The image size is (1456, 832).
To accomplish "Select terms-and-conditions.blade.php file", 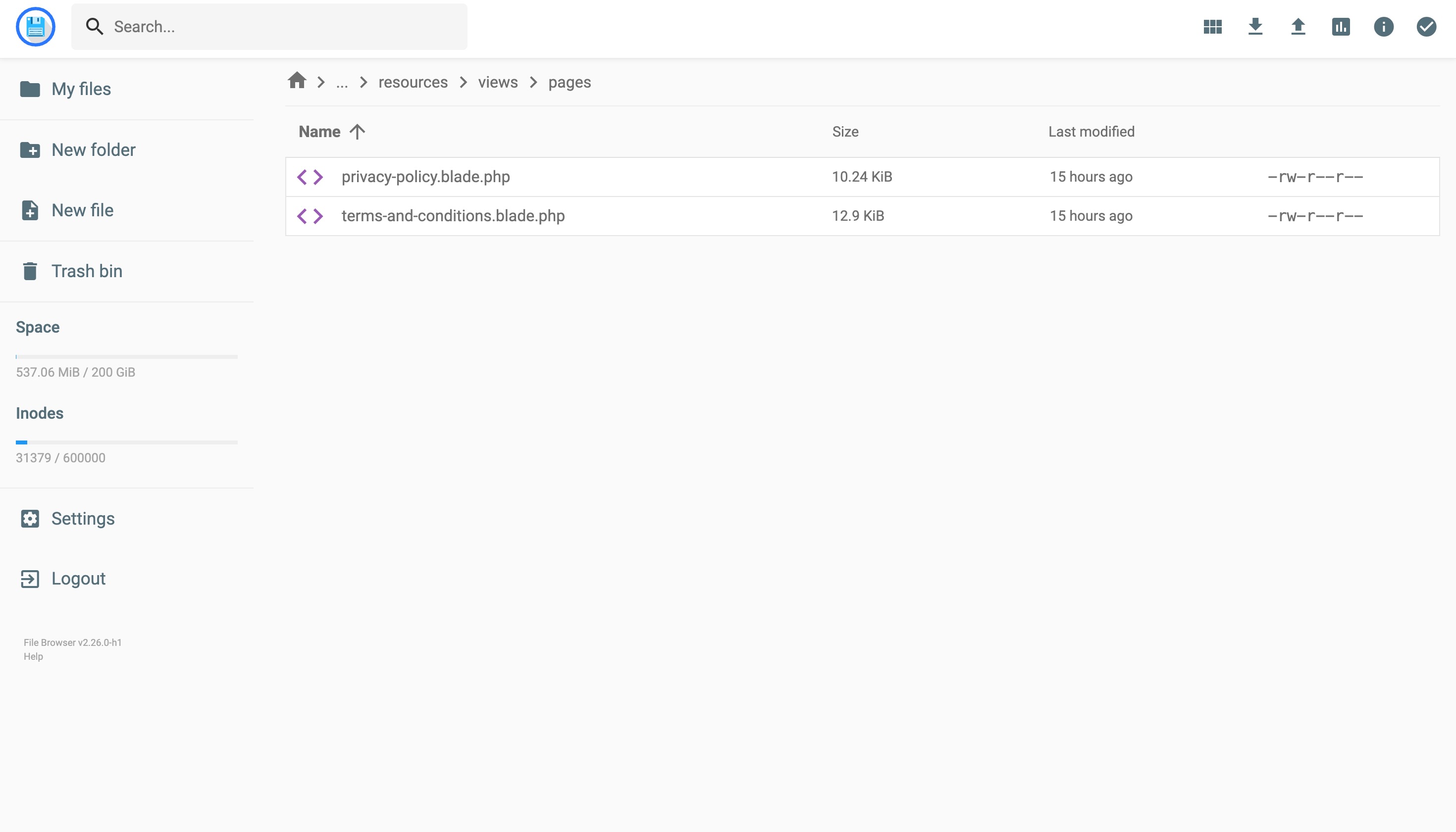I will (x=862, y=216).
